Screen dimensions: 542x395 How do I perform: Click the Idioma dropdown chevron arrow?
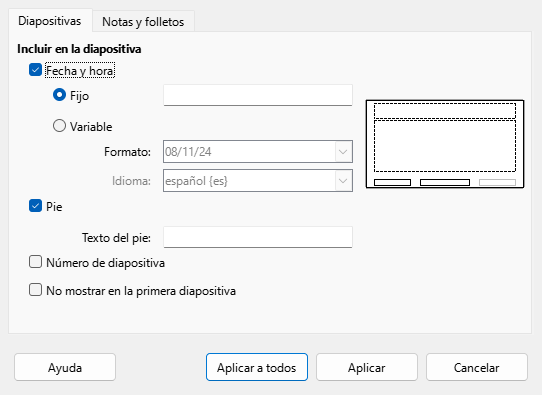(343, 181)
